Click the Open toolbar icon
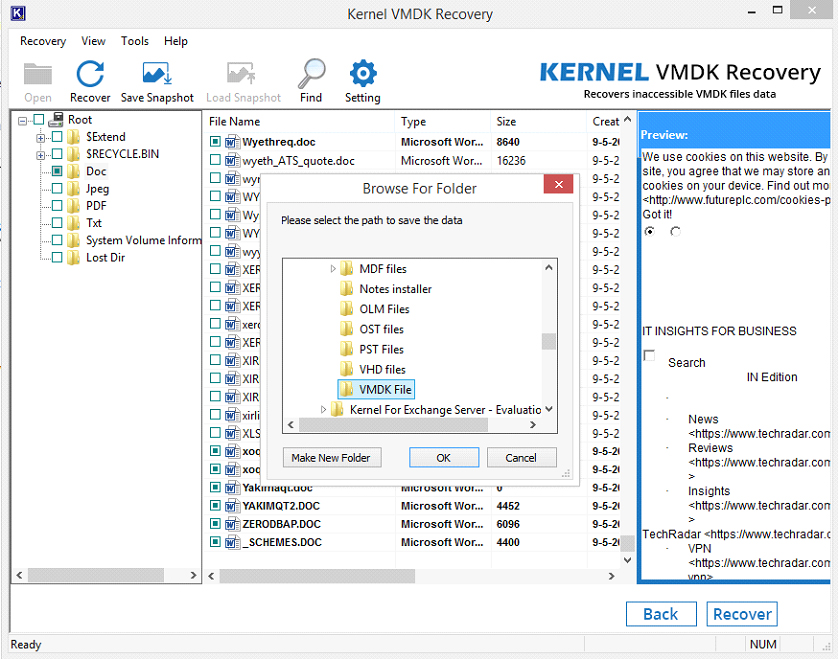Image resolution: width=838 pixels, height=659 pixels. tap(38, 74)
